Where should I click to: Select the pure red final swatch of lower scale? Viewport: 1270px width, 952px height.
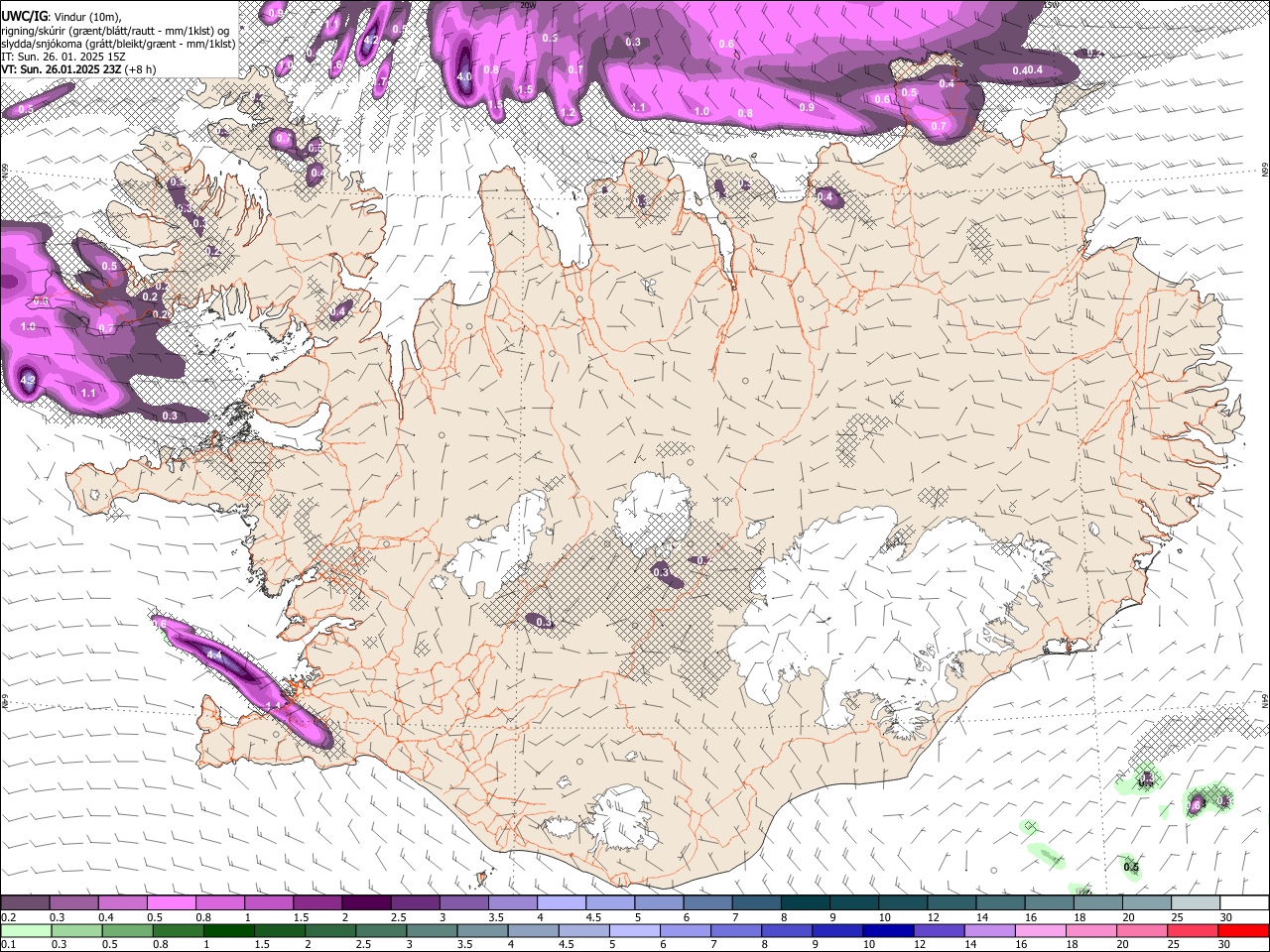[x=1244, y=931]
